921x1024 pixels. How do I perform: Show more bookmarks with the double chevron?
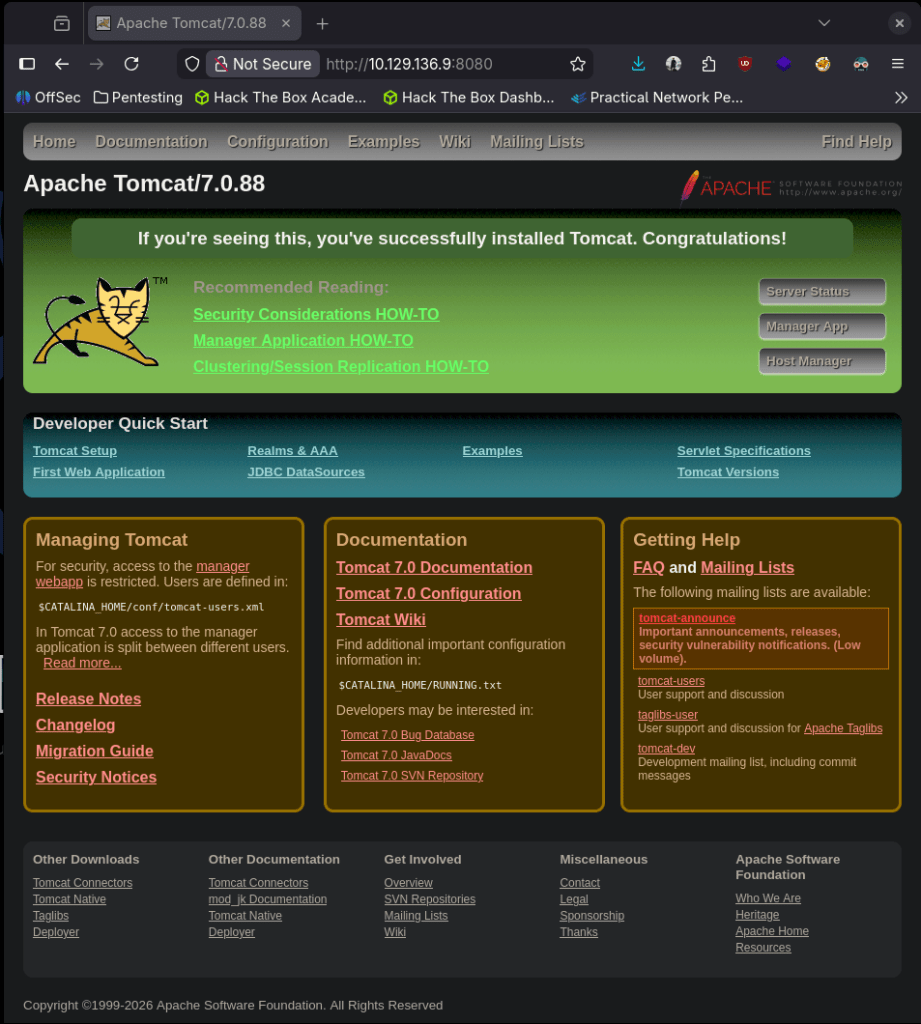[901, 97]
